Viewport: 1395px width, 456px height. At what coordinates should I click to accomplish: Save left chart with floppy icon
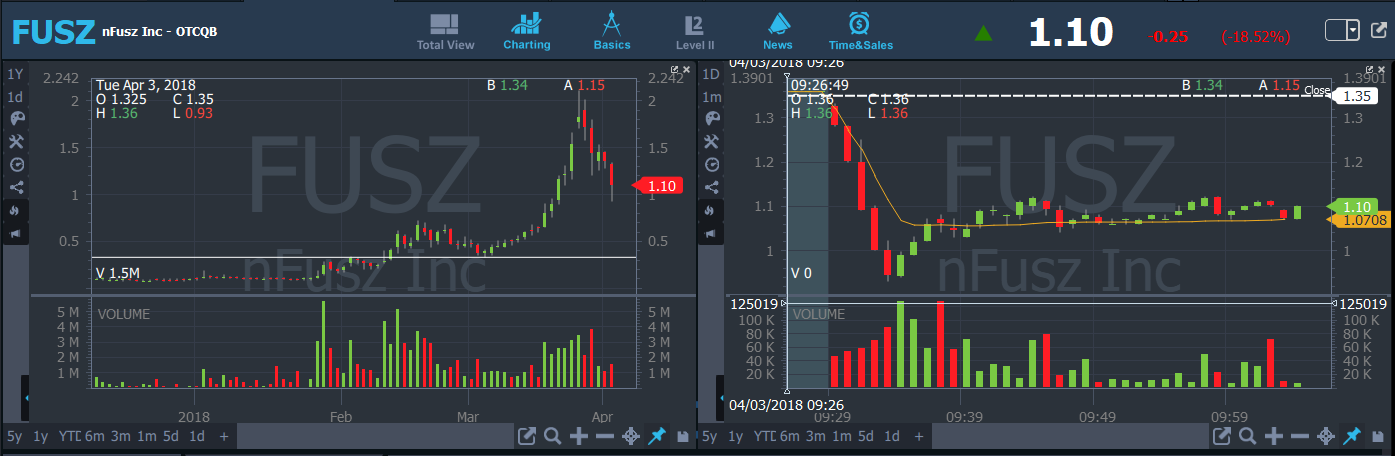[x=683, y=437]
